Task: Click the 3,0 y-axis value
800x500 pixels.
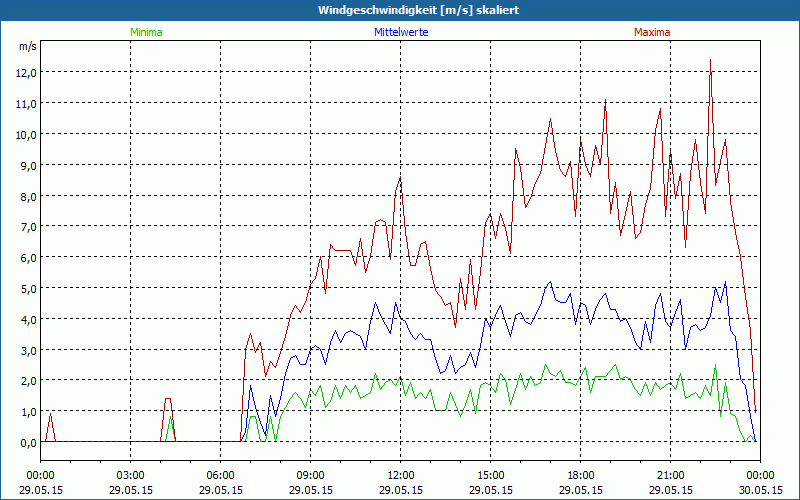Action: click(30, 351)
